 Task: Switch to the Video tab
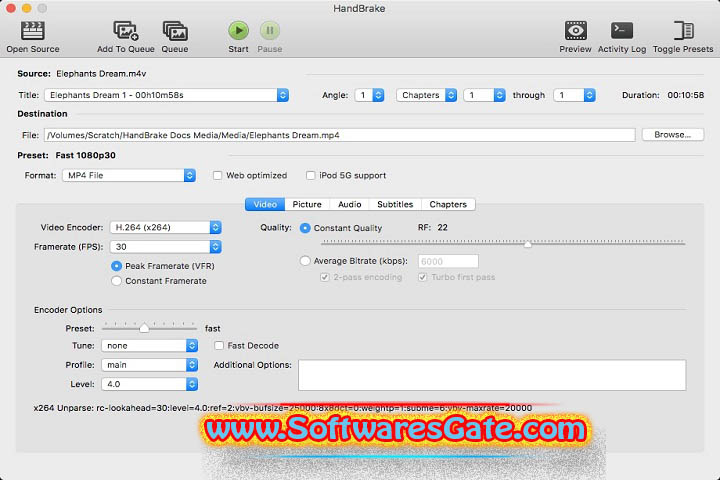(265, 204)
